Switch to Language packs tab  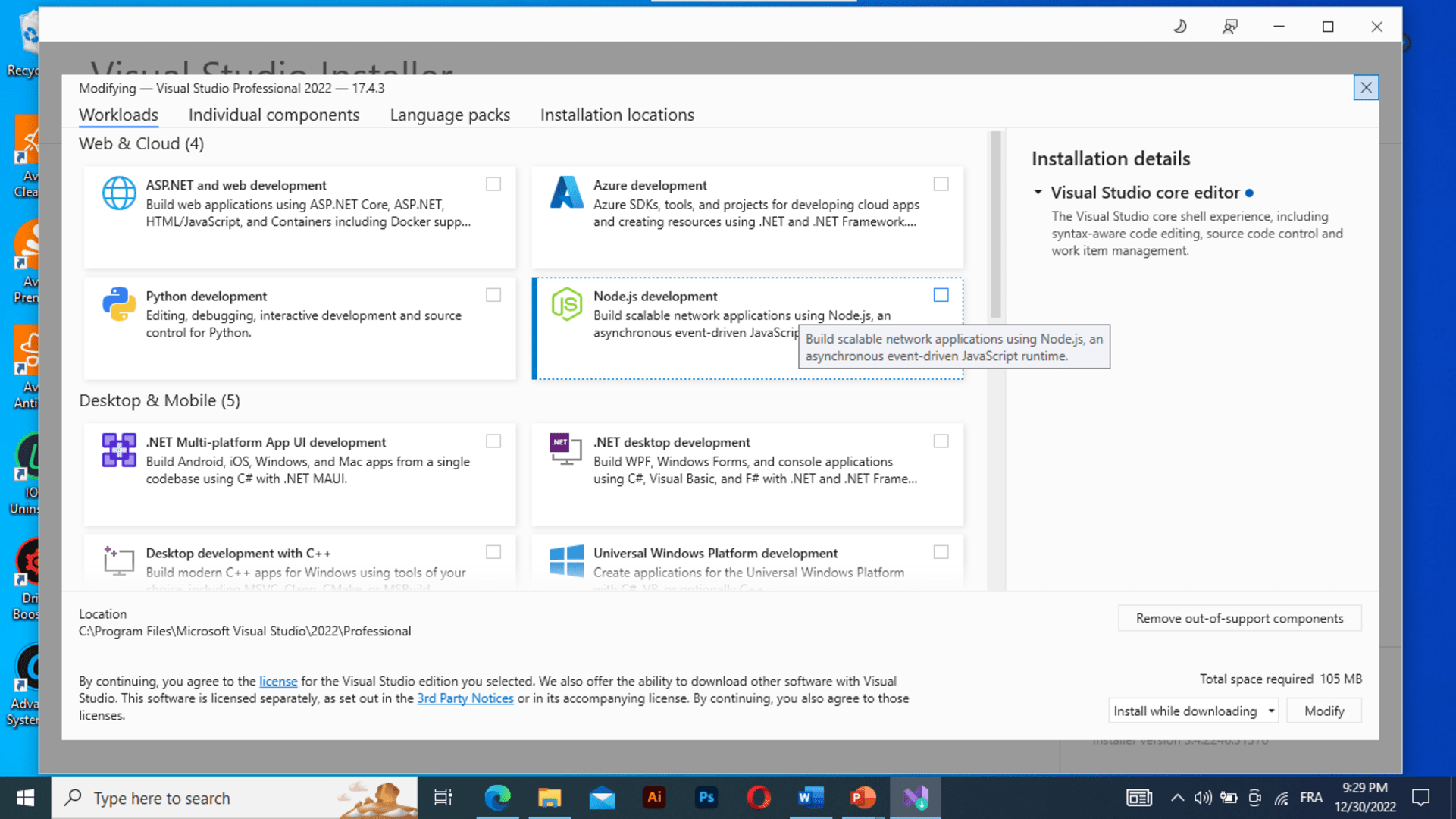coord(449,115)
